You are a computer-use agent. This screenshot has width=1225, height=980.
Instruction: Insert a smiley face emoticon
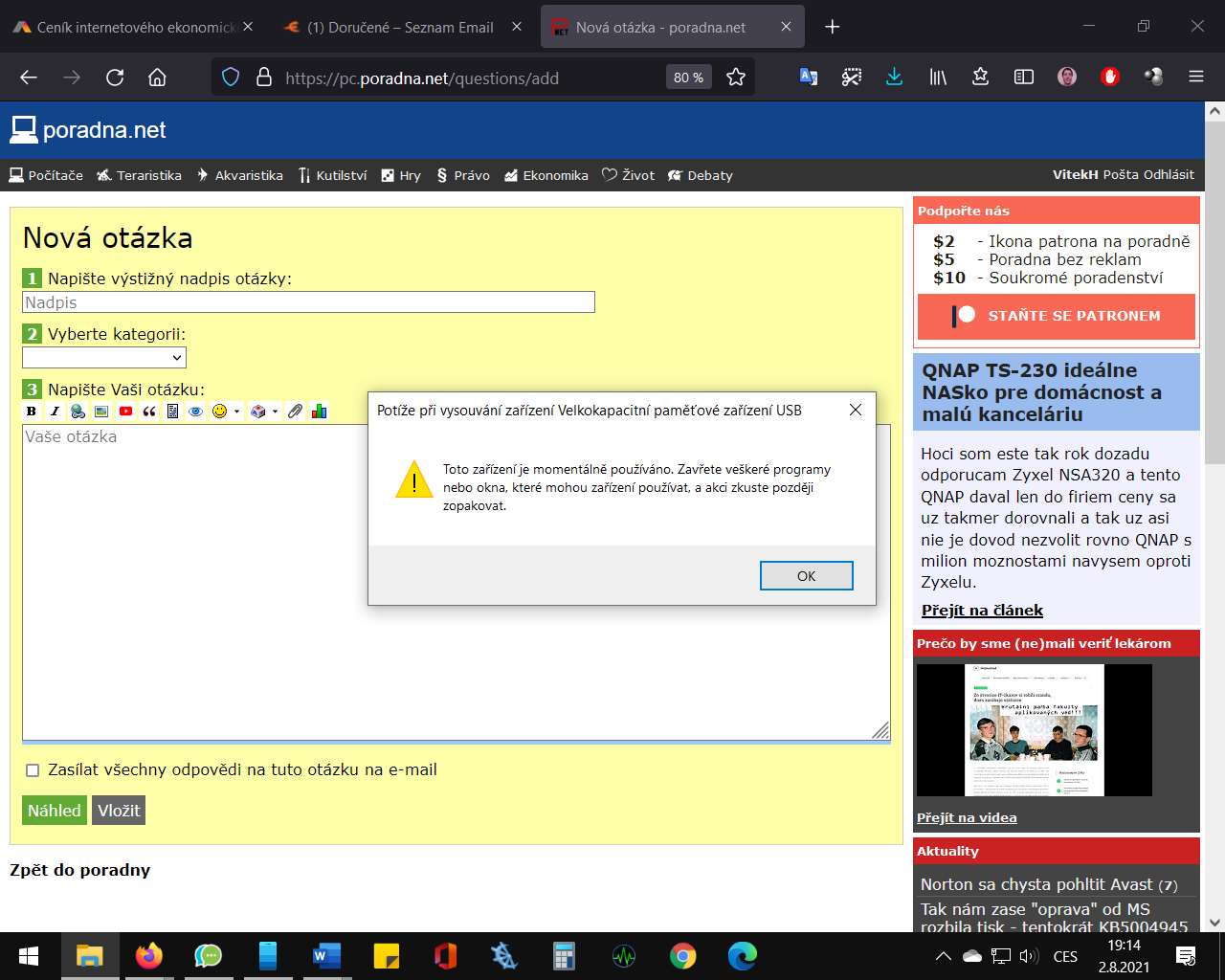pyautogui.click(x=220, y=412)
